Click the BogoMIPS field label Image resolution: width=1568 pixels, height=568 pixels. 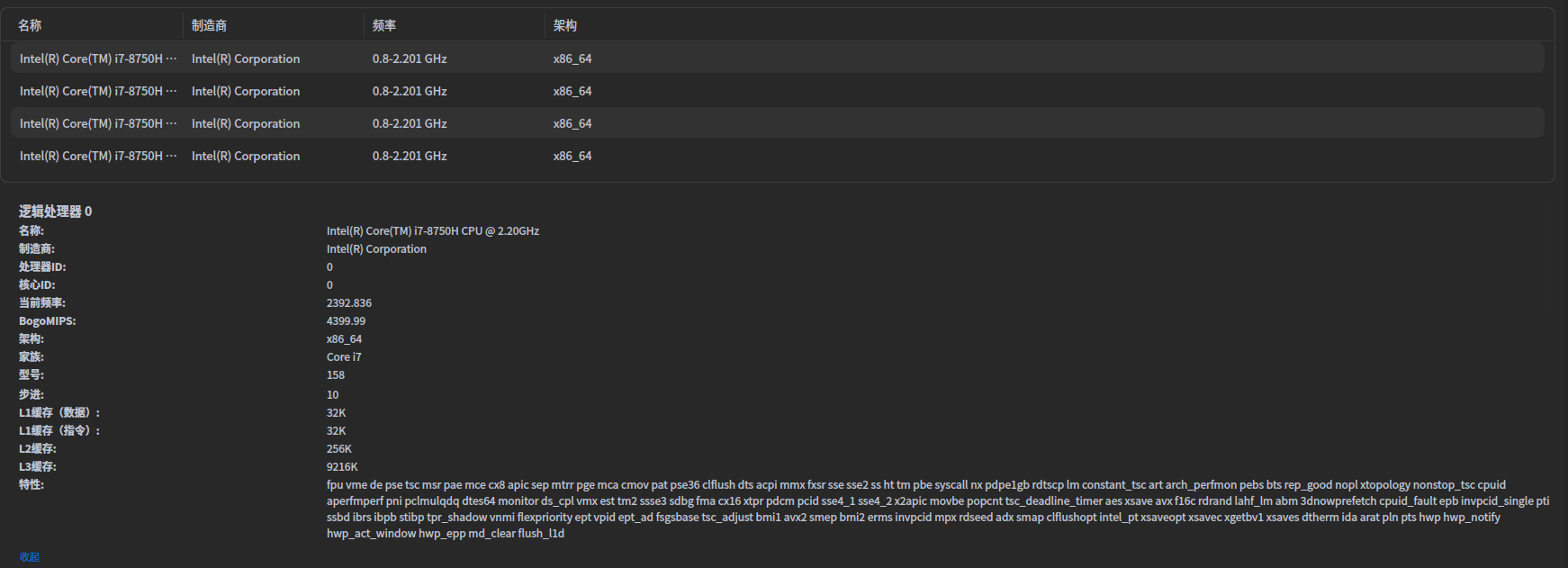(48, 321)
